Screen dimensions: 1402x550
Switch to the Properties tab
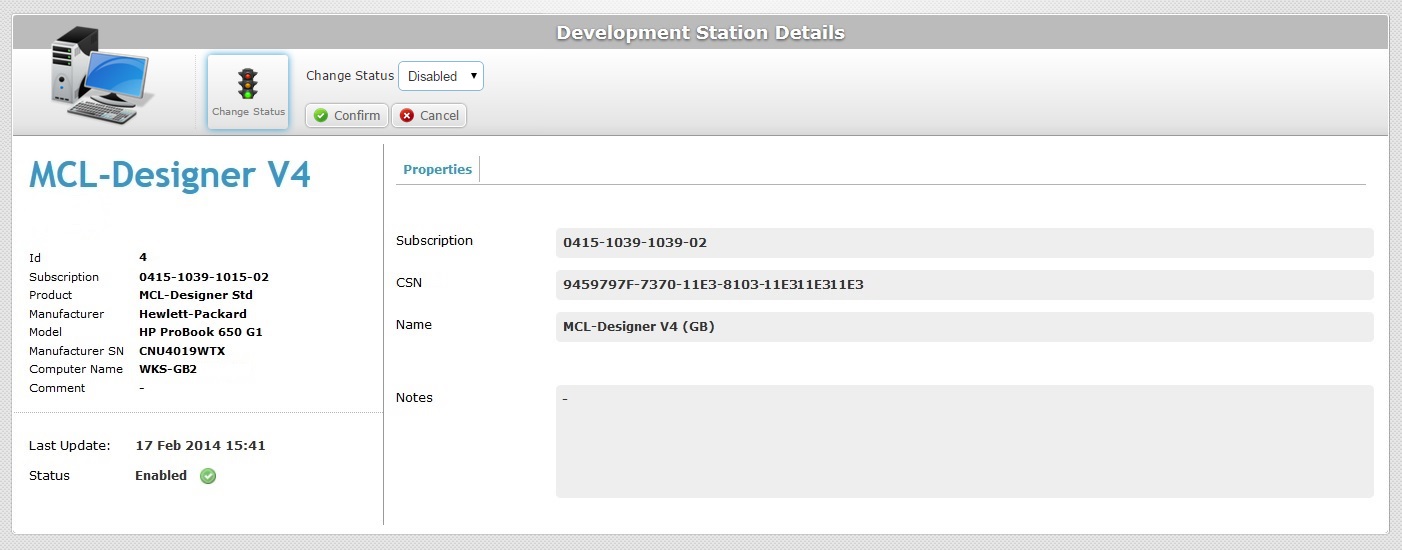coord(437,169)
